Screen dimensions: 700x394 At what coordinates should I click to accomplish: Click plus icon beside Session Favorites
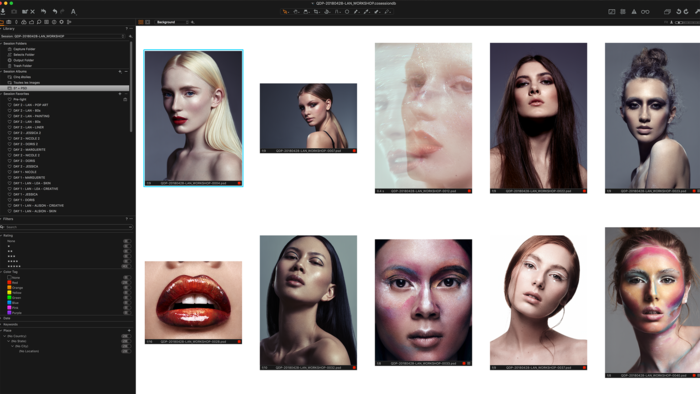click(x=120, y=94)
